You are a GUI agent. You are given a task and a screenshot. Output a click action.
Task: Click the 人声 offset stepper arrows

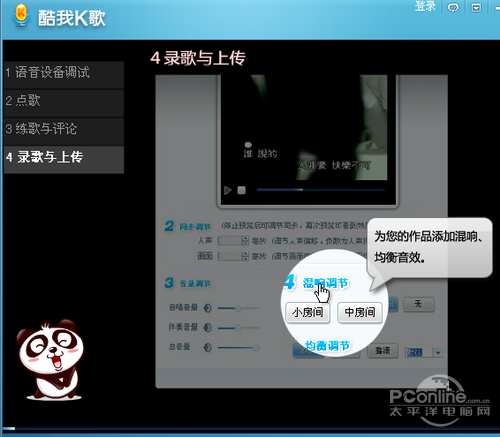[x=245, y=240]
